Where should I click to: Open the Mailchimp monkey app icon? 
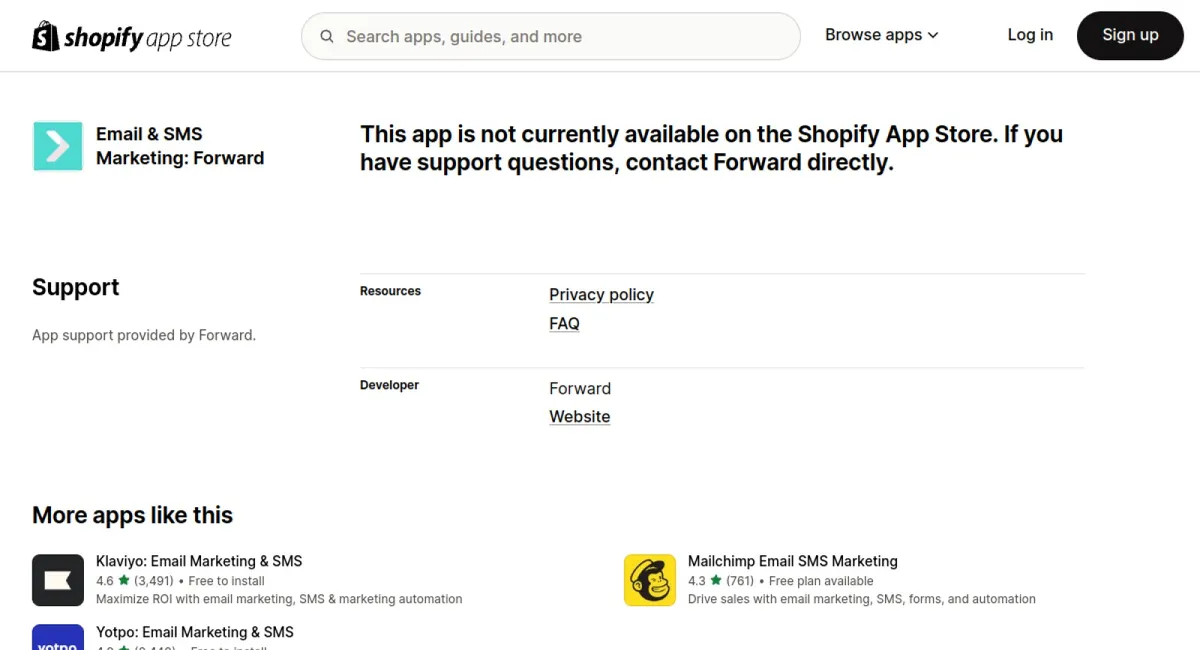tap(650, 580)
